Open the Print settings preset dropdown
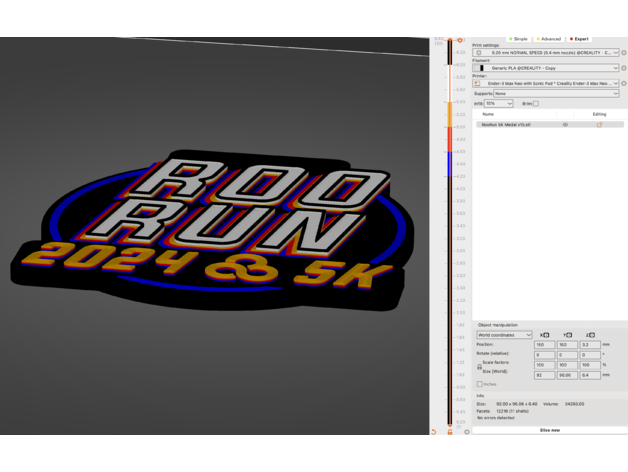This screenshot has width=628, height=472. (550, 52)
